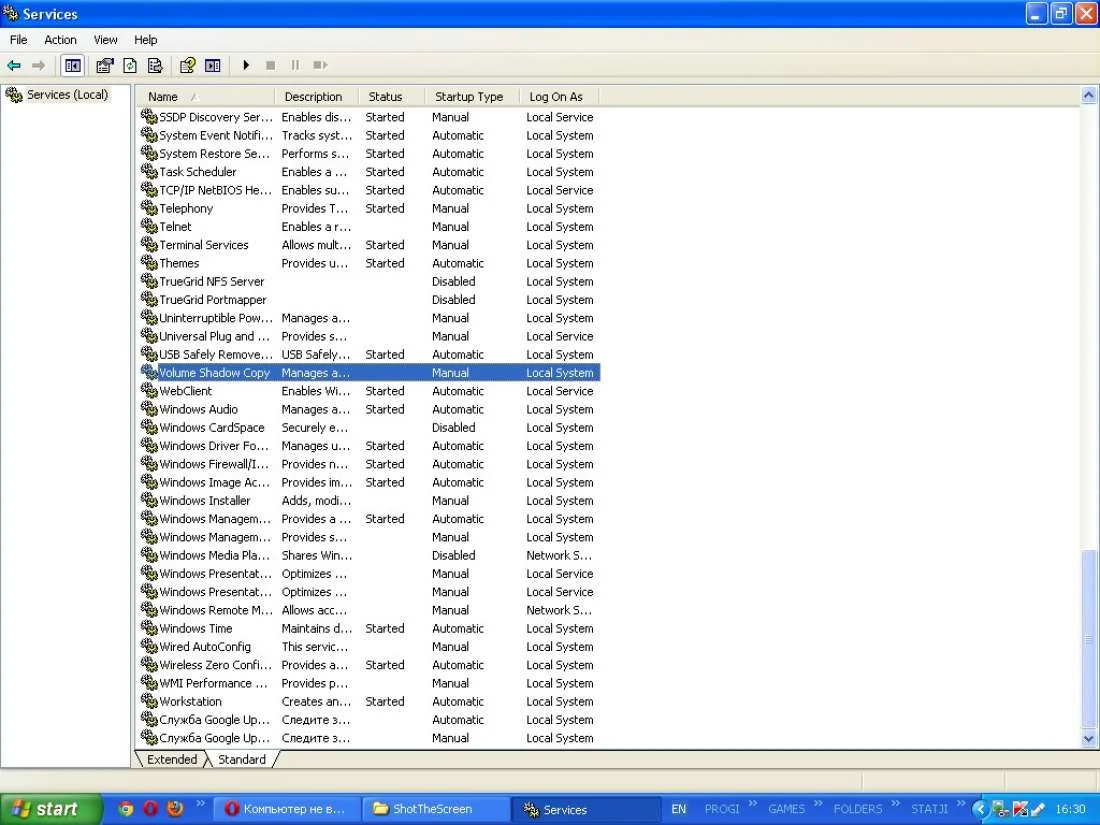Click the vertical scrollbar thumb

pos(1089,639)
